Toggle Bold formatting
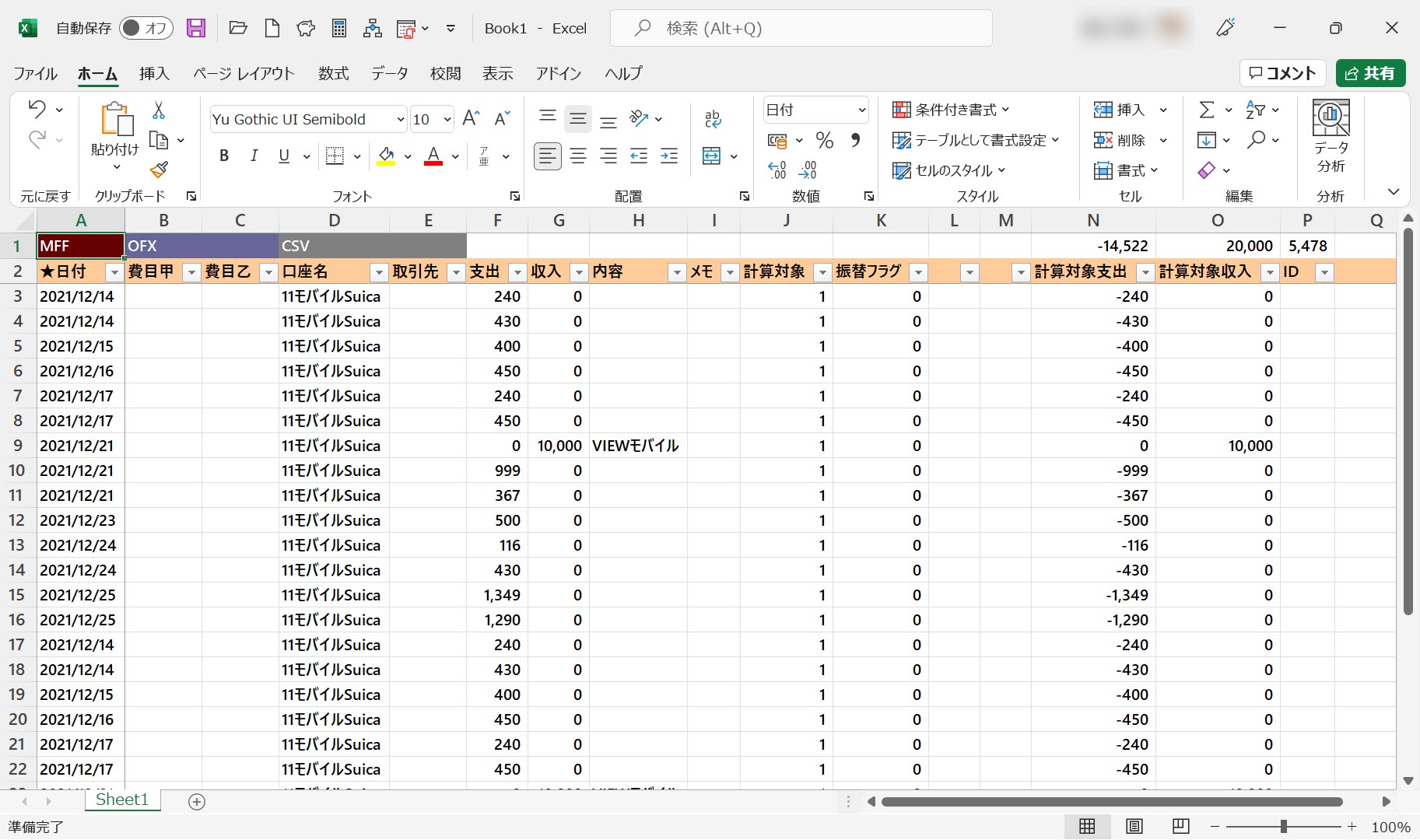 224,156
